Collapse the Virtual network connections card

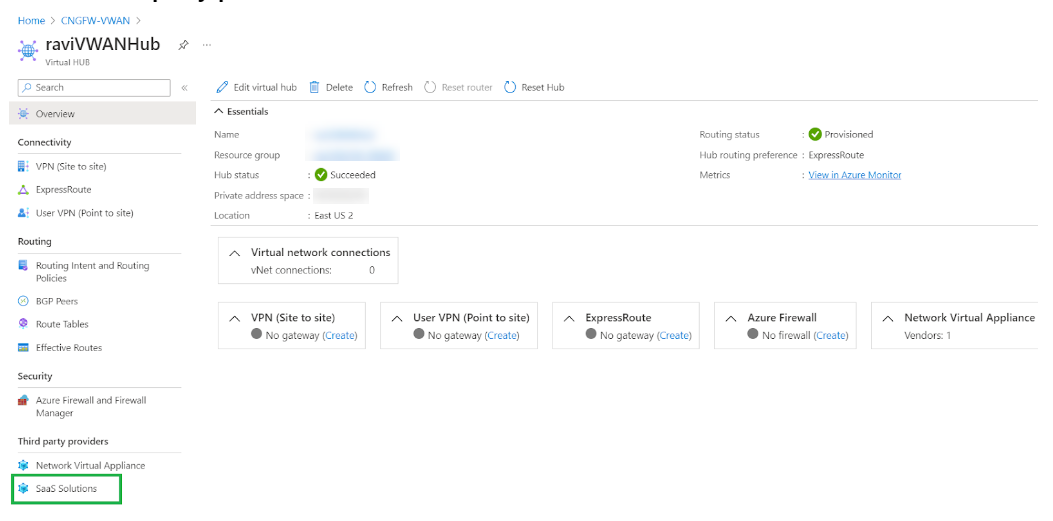click(235, 253)
